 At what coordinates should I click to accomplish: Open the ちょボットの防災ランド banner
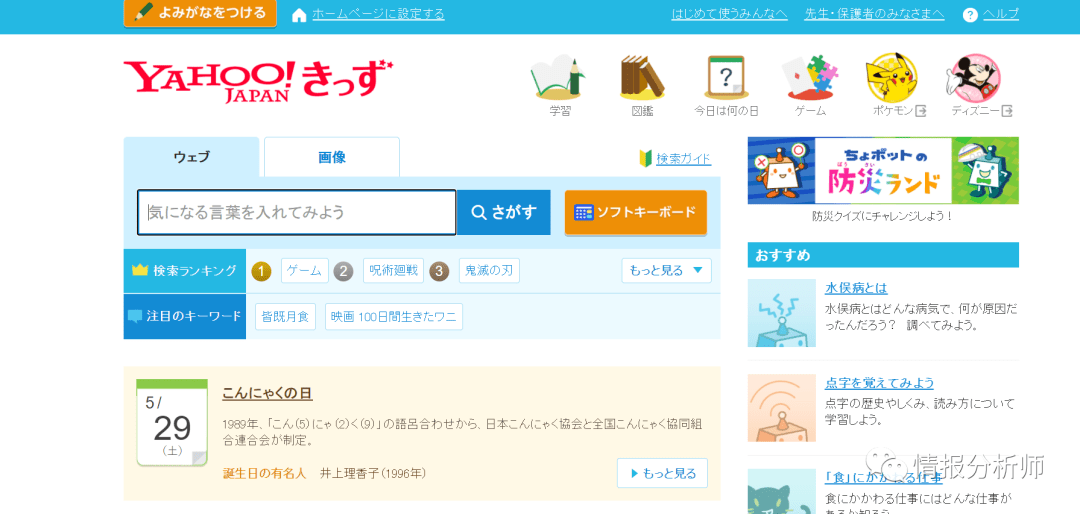883,170
